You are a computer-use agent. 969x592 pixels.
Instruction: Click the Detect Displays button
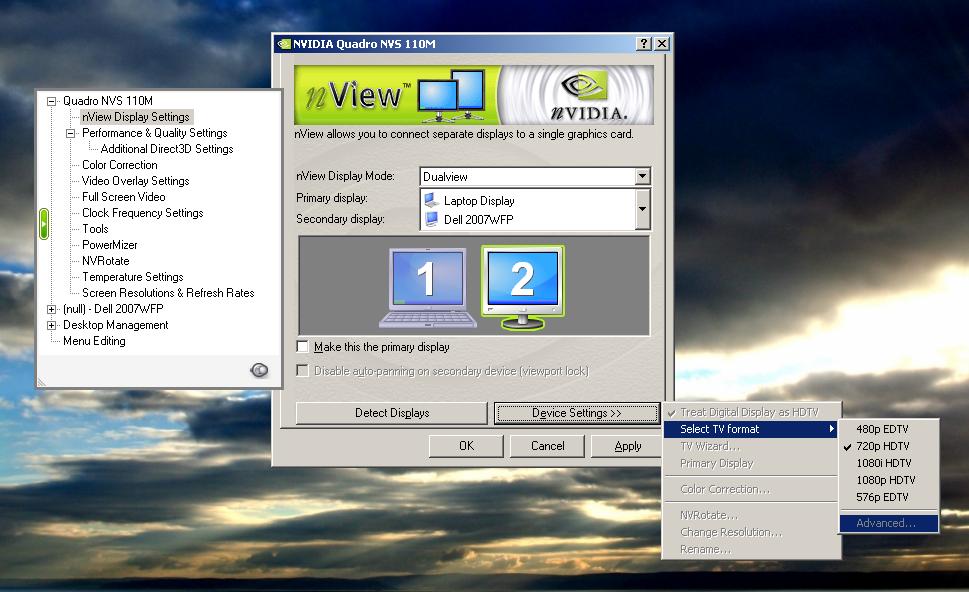(x=392, y=413)
